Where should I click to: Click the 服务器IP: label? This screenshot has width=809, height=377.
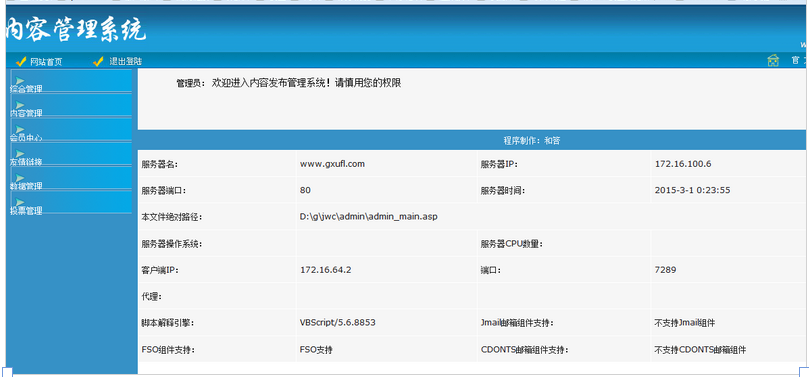point(499,165)
